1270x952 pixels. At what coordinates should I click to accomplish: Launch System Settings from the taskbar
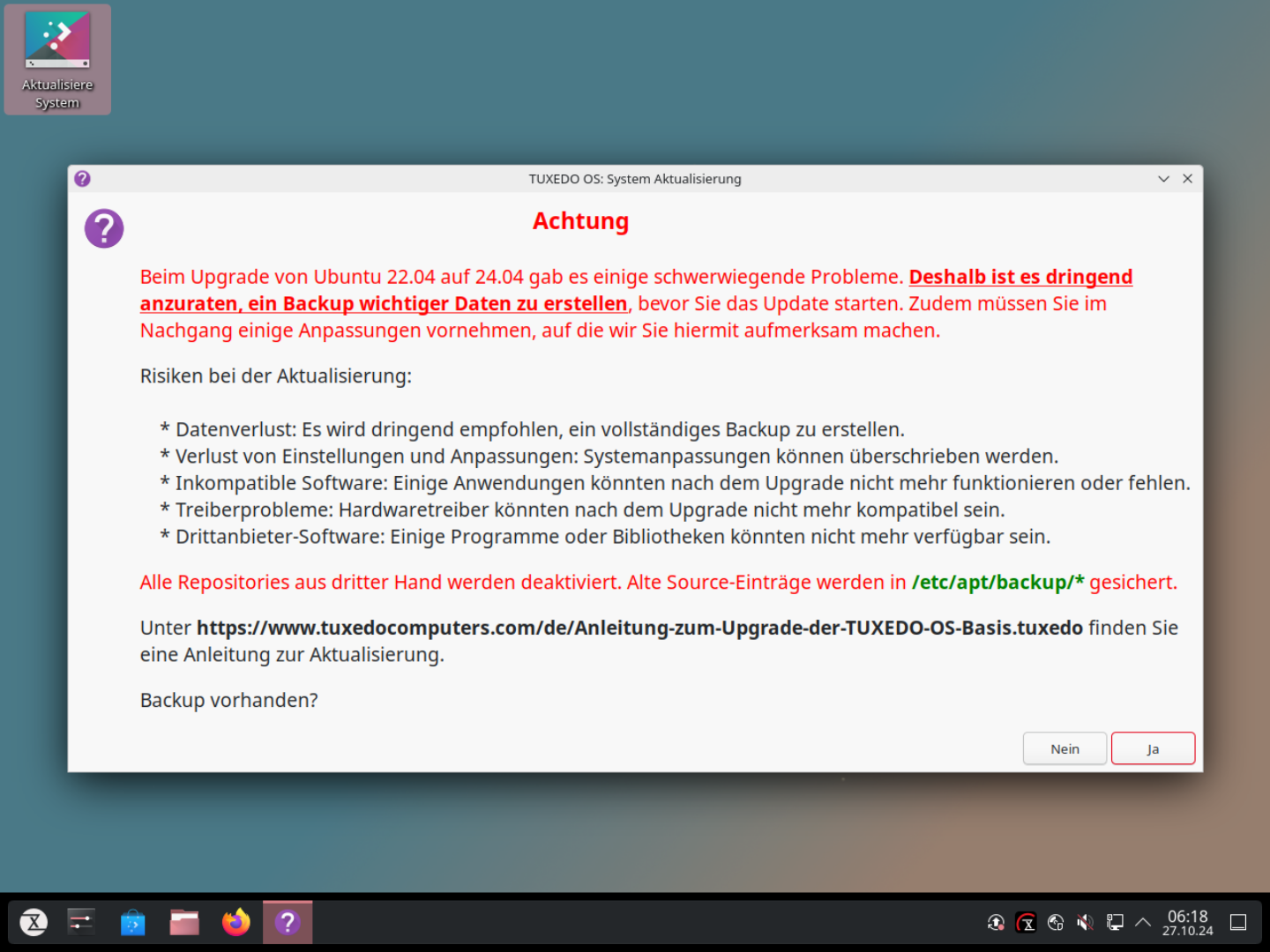pyautogui.click(x=81, y=922)
